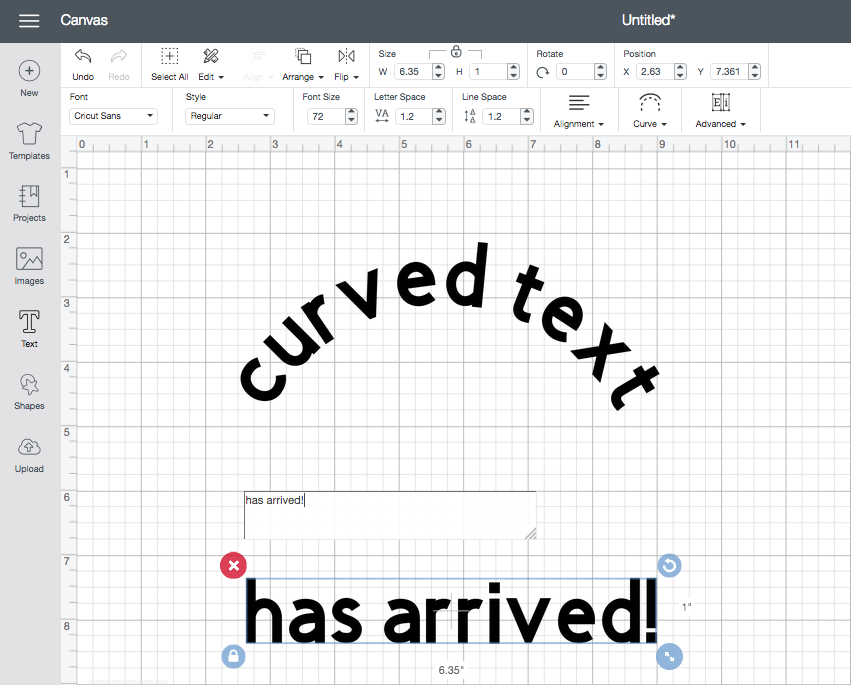Increase Y position with stepper
This screenshot has height=685, width=851.
(x=754, y=68)
